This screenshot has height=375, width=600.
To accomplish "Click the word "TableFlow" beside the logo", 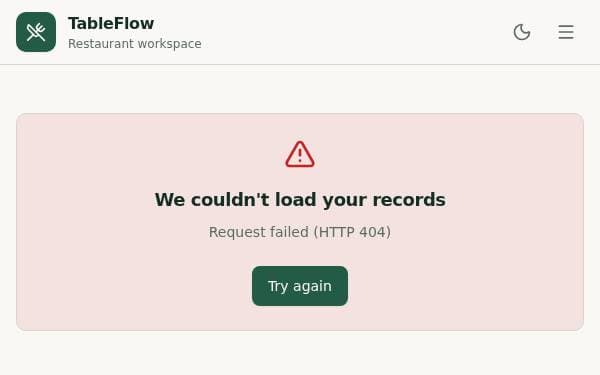I will (111, 23).
